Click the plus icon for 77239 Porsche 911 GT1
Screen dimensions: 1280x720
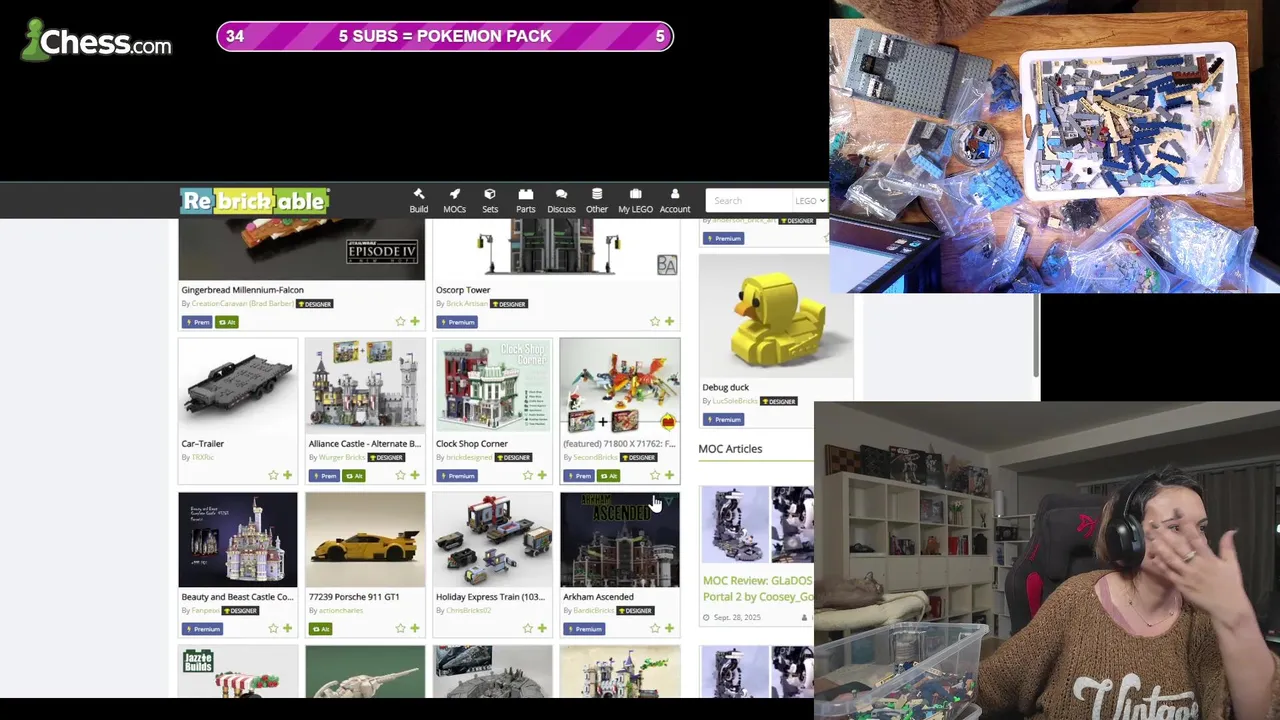(415, 629)
